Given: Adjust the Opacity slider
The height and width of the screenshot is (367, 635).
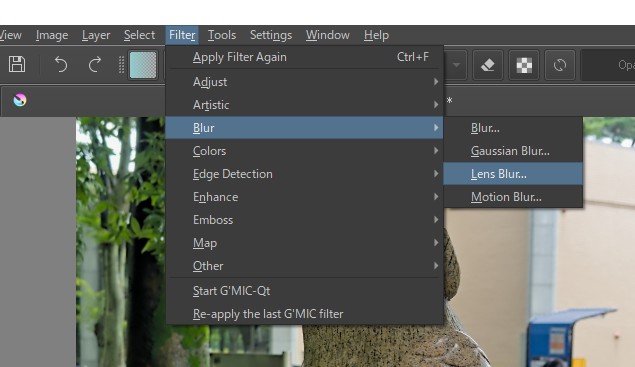Looking at the screenshot, I should pyautogui.click(x=608, y=65).
